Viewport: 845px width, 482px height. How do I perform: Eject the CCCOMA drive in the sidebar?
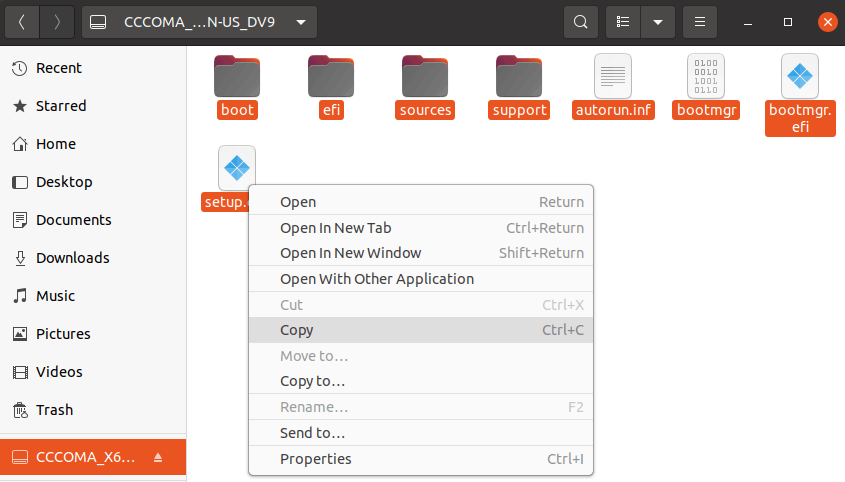158,457
